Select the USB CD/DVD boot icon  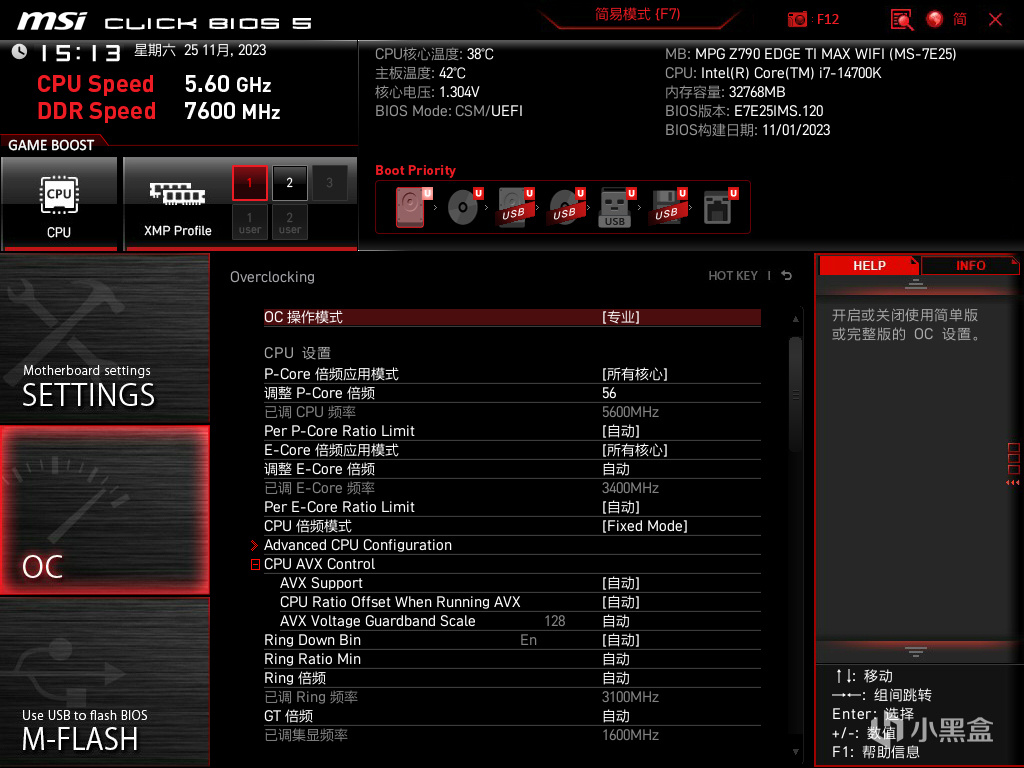566,207
